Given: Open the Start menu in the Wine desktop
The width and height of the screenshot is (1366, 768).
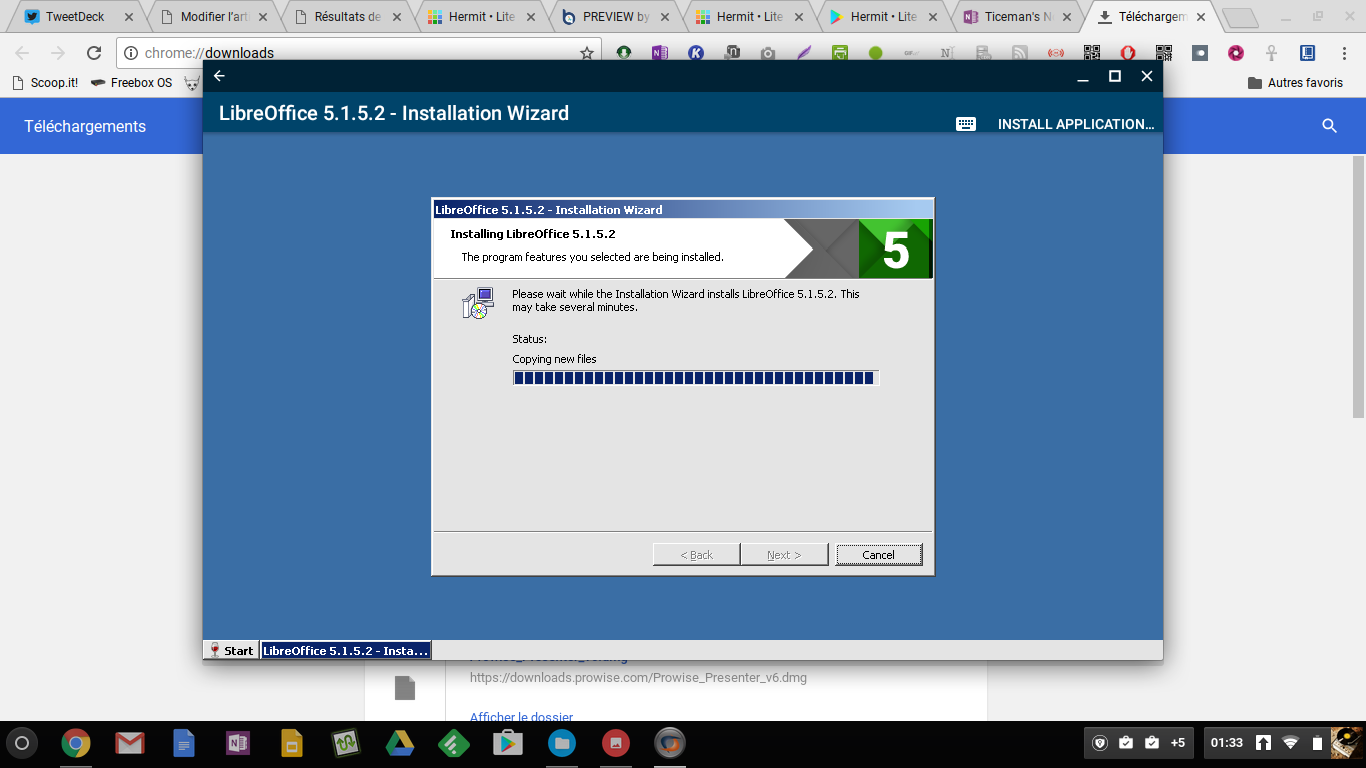Looking at the screenshot, I should (231, 650).
